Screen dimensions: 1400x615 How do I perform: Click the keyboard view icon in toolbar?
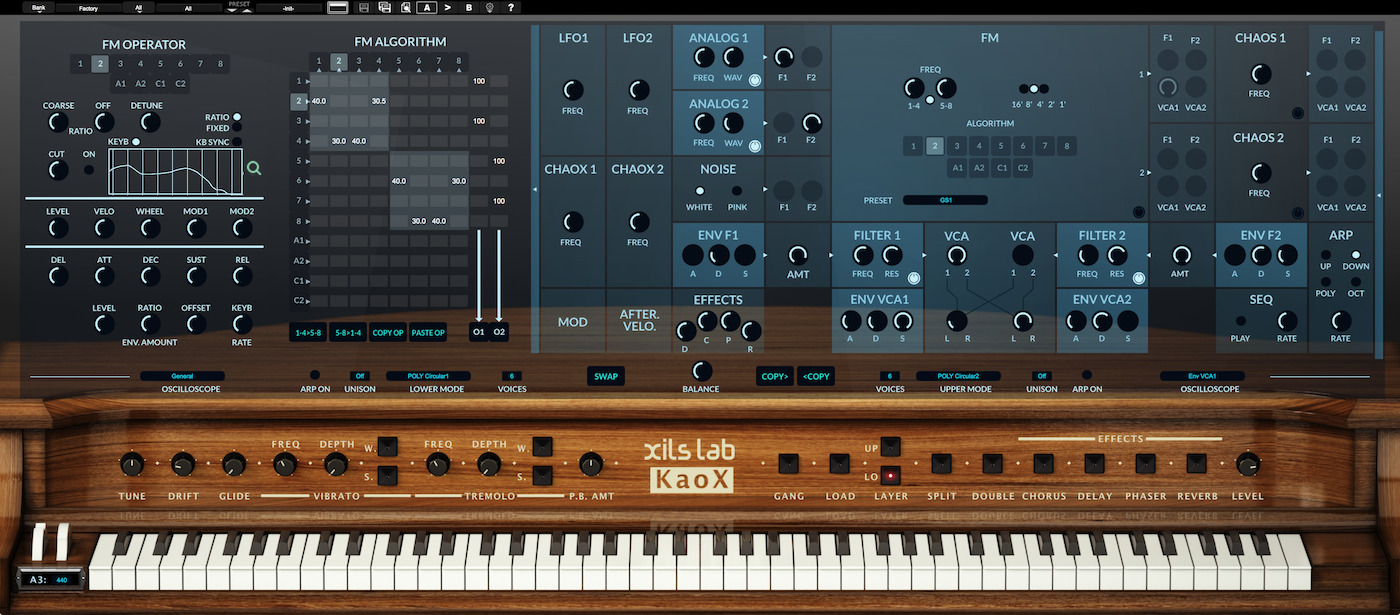point(337,6)
